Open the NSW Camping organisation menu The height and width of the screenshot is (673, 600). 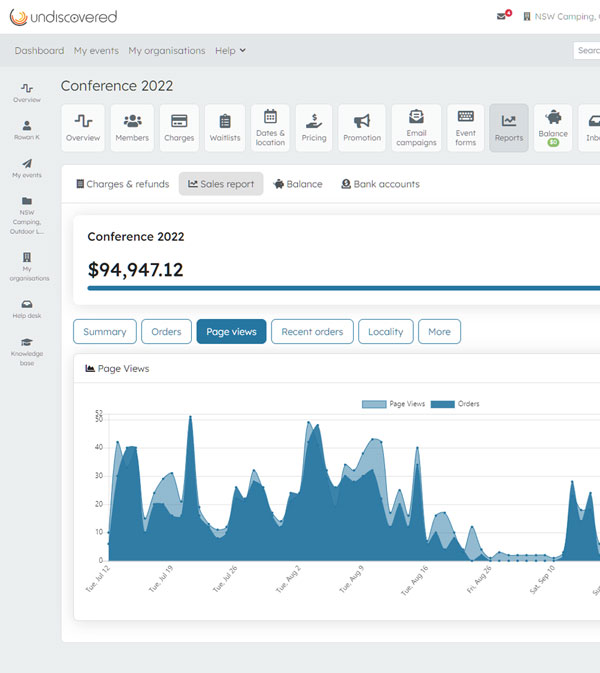(561, 17)
